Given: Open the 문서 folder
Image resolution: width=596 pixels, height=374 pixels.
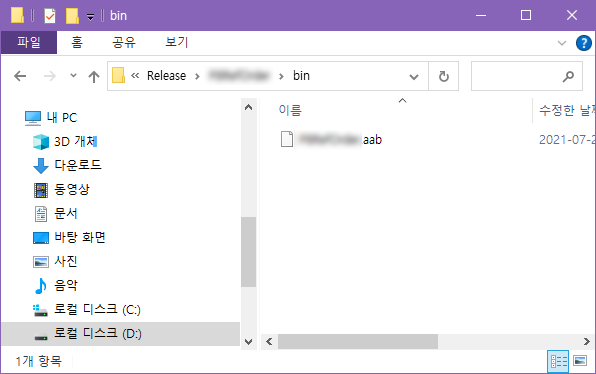Looking at the screenshot, I should (x=66, y=213).
